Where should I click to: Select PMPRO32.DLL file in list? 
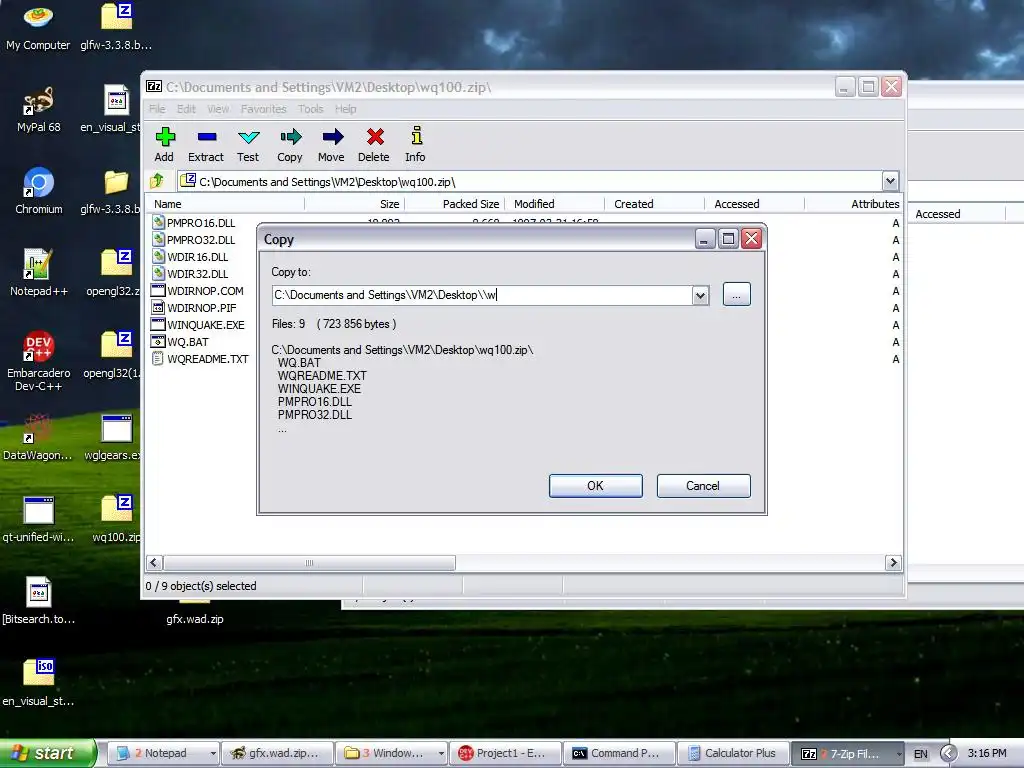[x=193, y=240]
